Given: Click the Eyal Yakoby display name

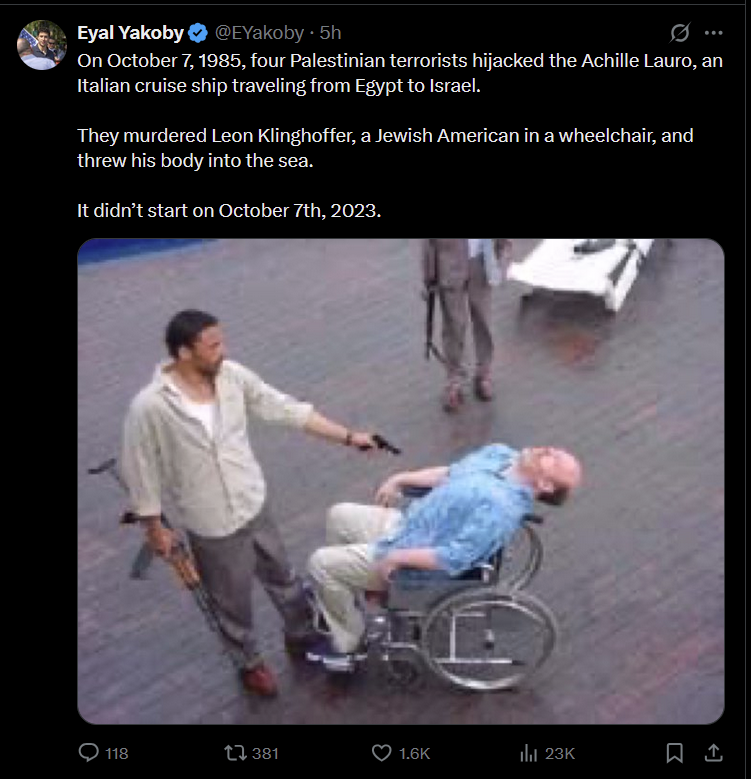Looking at the screenshot, I should 130,33.
